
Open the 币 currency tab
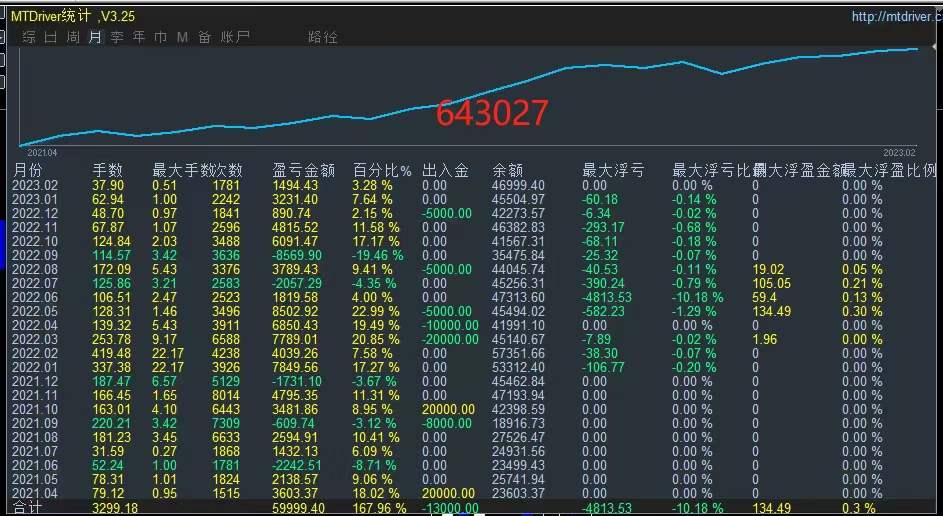click(x=161, y=37)
